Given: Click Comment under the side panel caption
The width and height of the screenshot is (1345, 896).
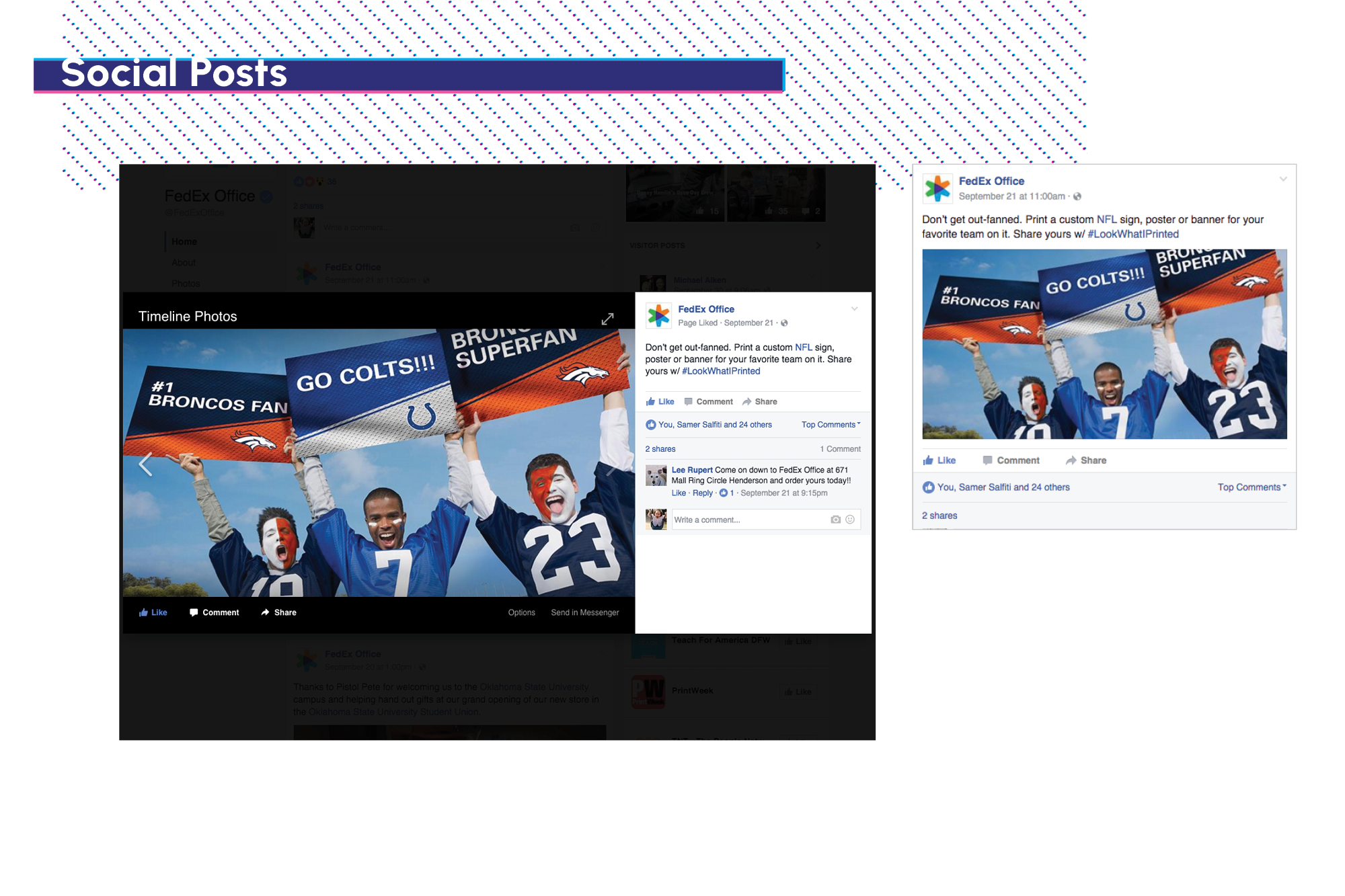Looking at the screenshot, I should click(x=708, y=401).
